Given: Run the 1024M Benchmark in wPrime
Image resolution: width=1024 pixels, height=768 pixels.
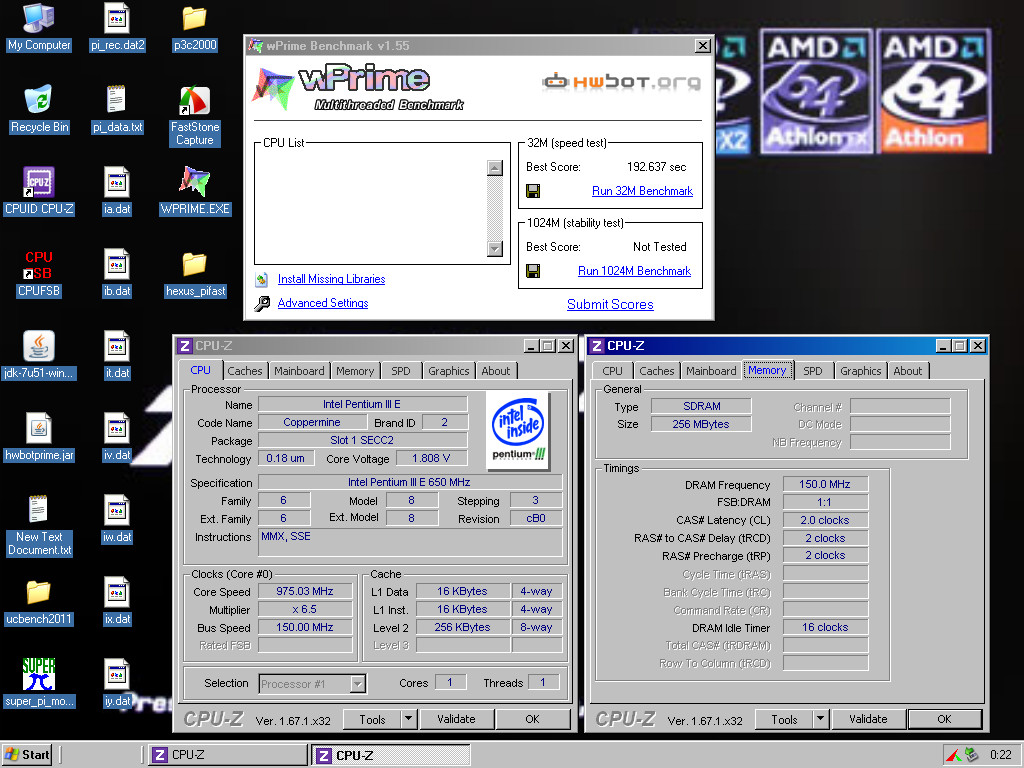Looking at the screenshot, I should [634, 271].
